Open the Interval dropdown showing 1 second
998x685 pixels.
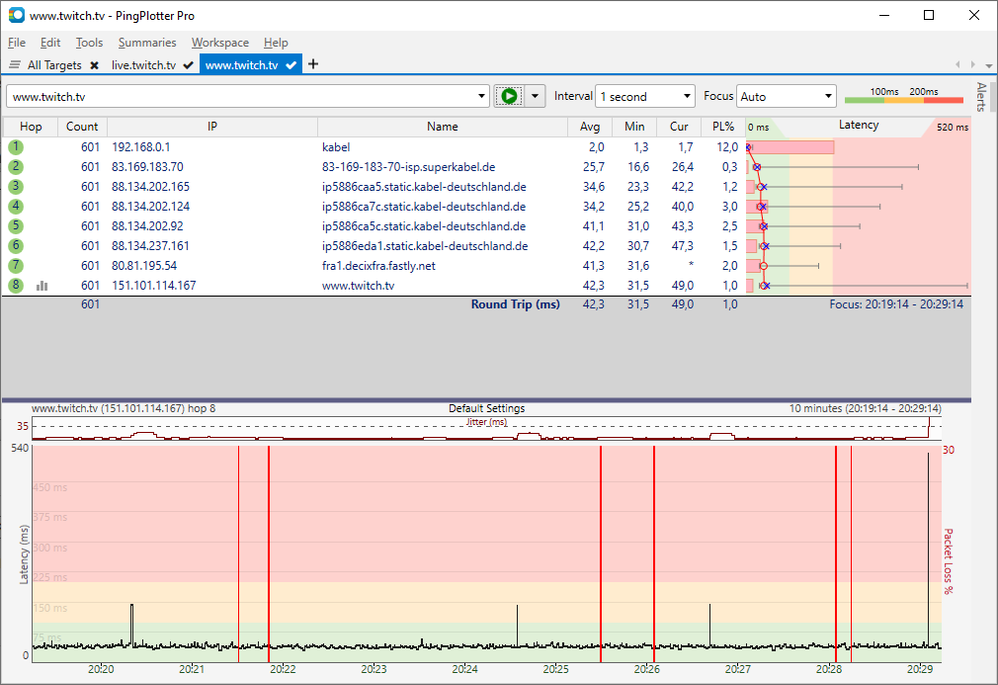point(645,96)
